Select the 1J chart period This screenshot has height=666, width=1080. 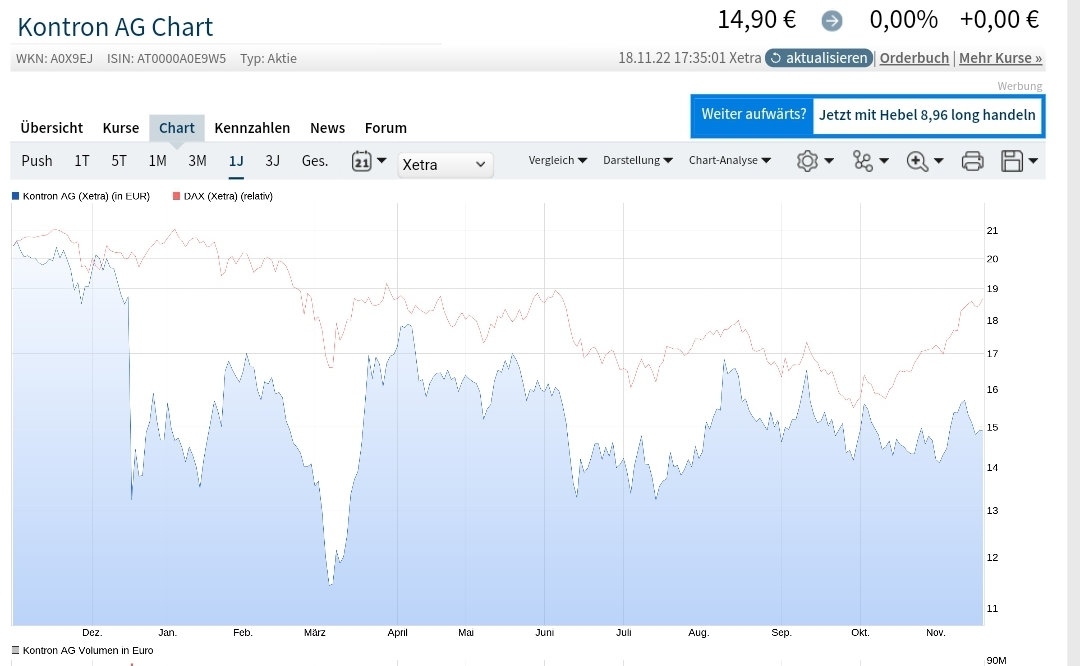pyautogui.click(x=235, y=159)
